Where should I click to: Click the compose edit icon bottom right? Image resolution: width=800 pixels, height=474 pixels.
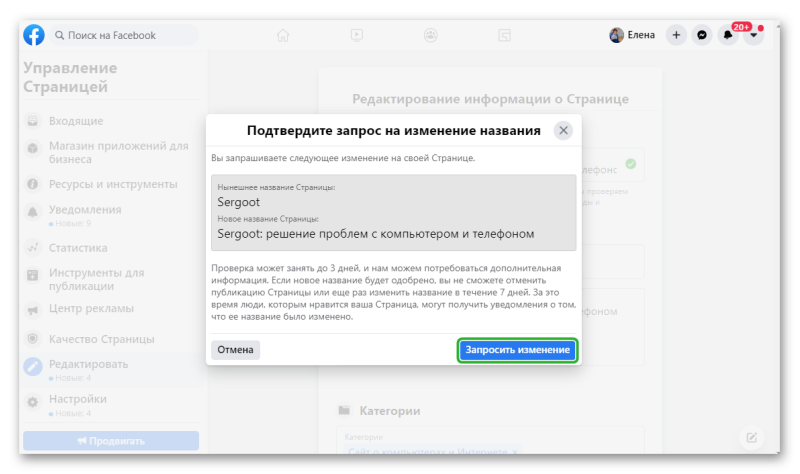pos(752,438)
